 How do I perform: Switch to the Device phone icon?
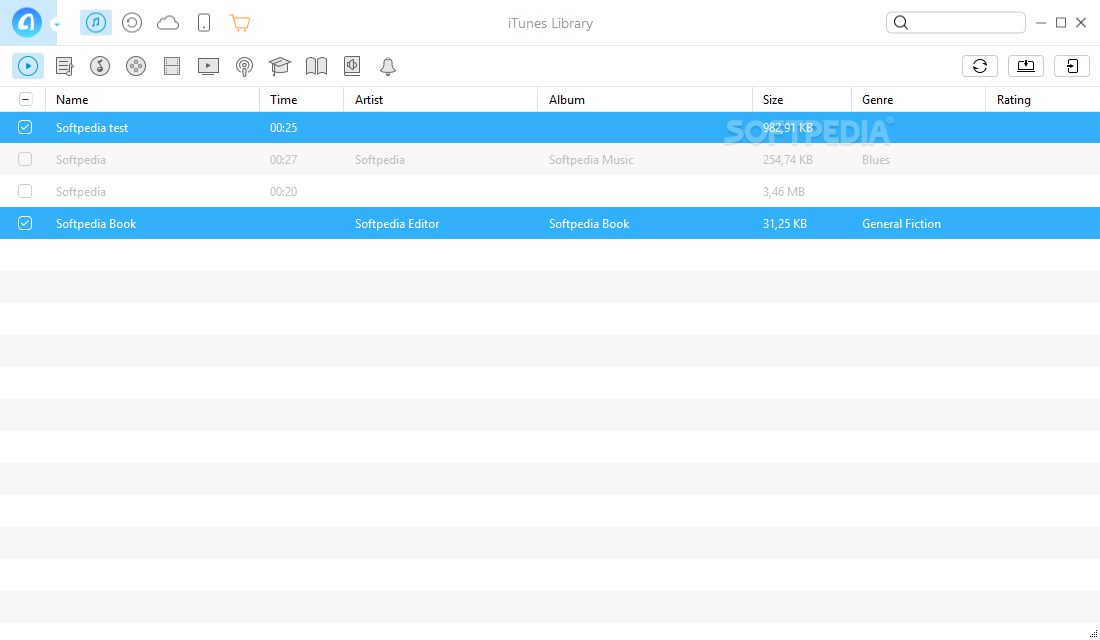(x=204, y=23)
